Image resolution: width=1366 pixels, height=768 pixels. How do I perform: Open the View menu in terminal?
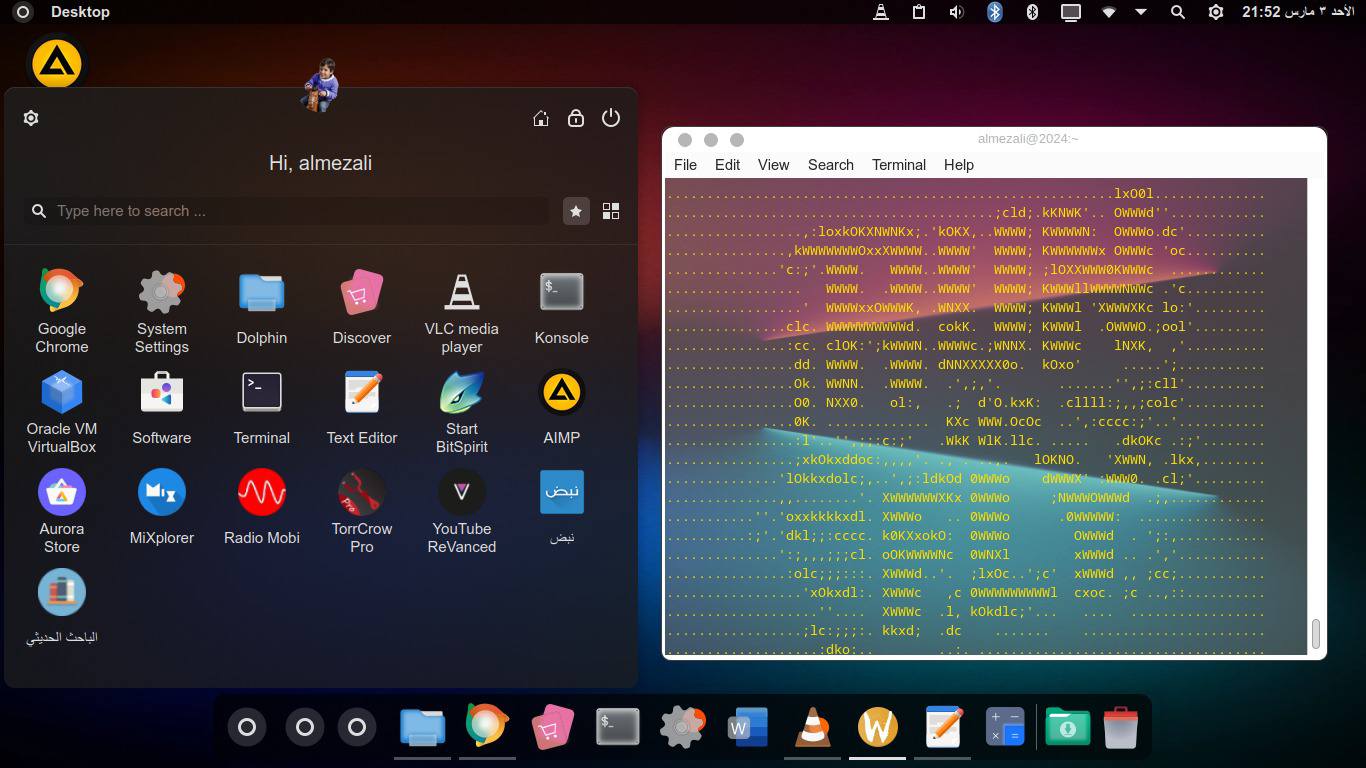(774, 165)
